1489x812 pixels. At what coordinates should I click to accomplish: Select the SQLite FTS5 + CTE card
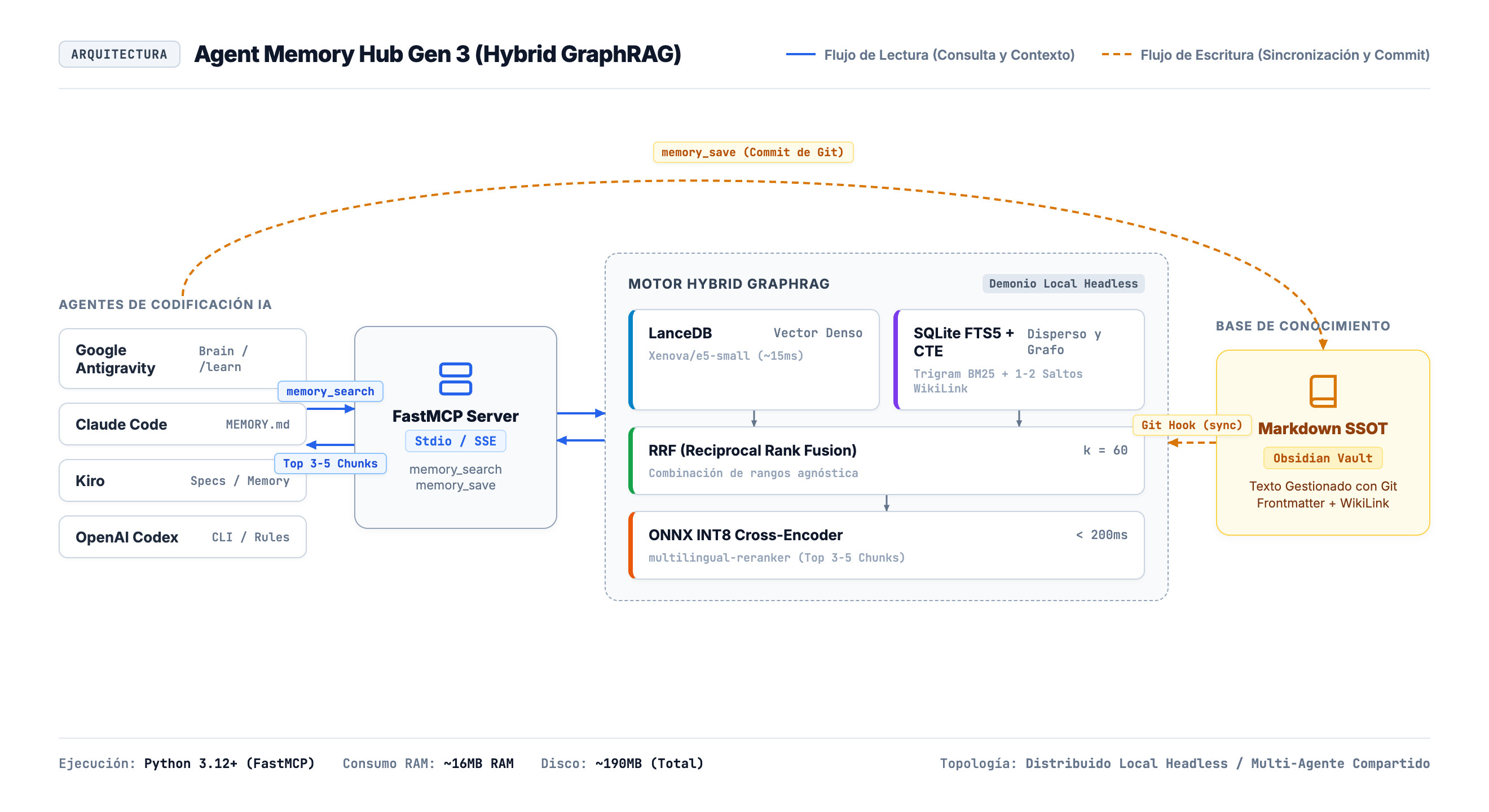coord(1019,359)
